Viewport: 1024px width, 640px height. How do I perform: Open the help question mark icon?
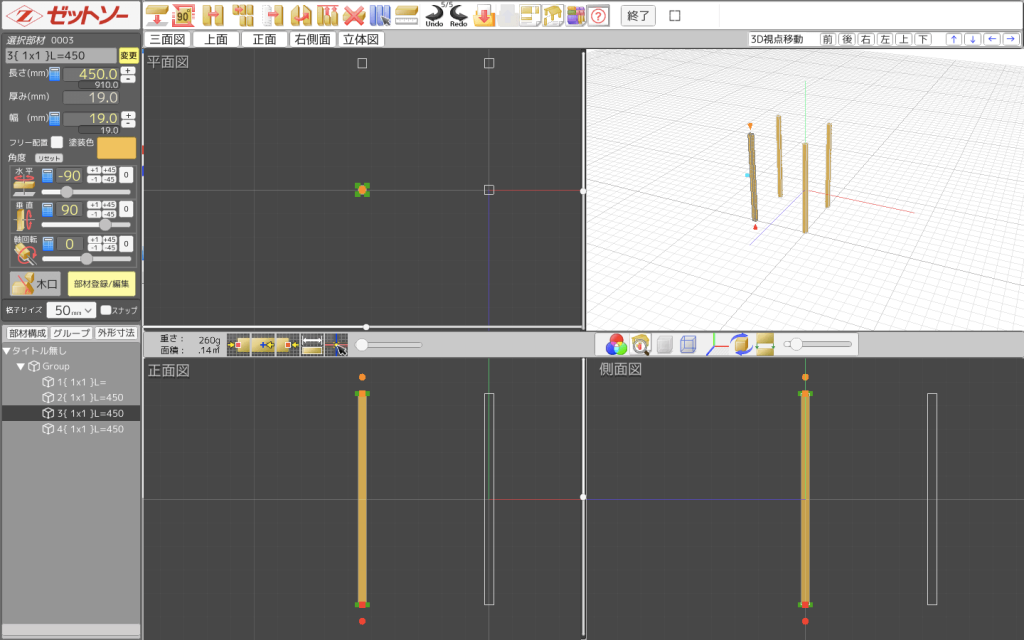(x=598, y=15)
